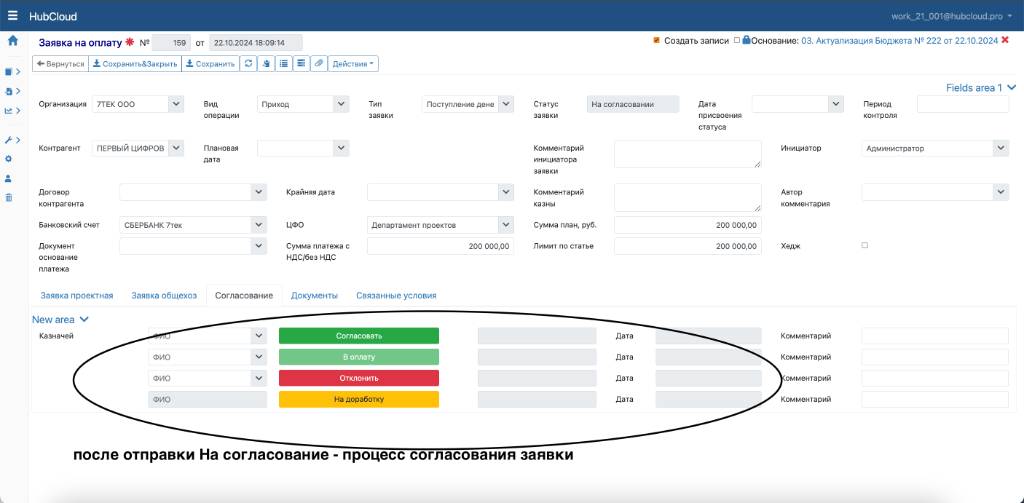
Task: Switch to the Заявка общехоз tab
Action: coord(164,295)
